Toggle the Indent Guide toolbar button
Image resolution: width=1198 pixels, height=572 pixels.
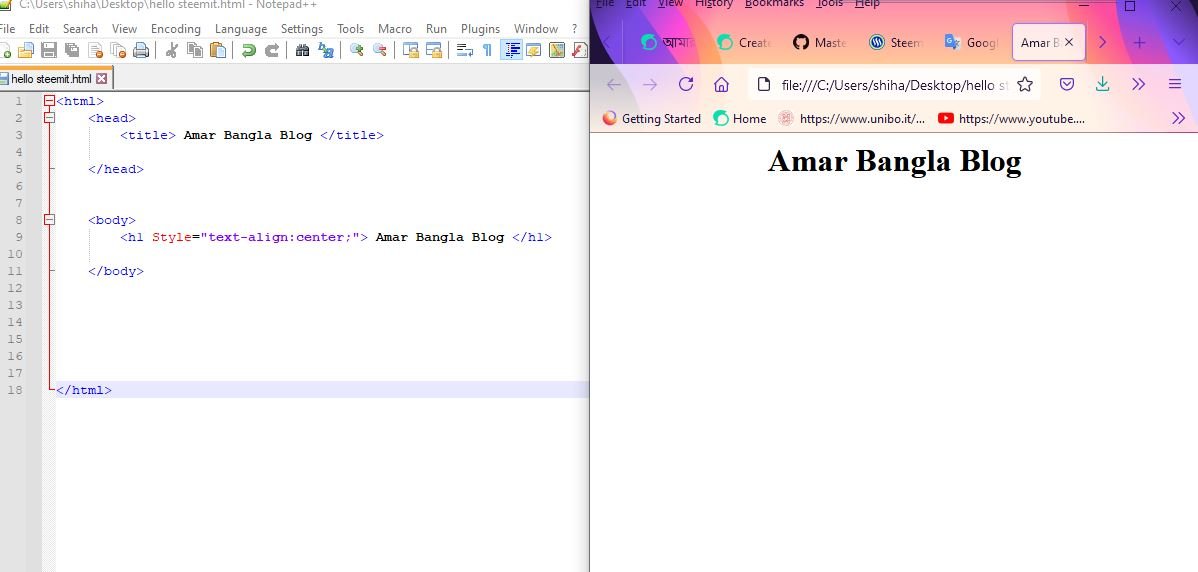coord(512,50)
